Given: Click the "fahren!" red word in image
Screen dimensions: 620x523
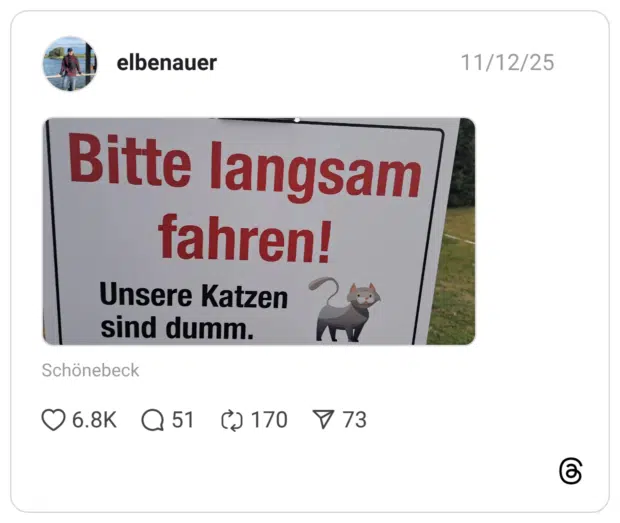Looking at the screenshot, I should [x=244, y=238].
